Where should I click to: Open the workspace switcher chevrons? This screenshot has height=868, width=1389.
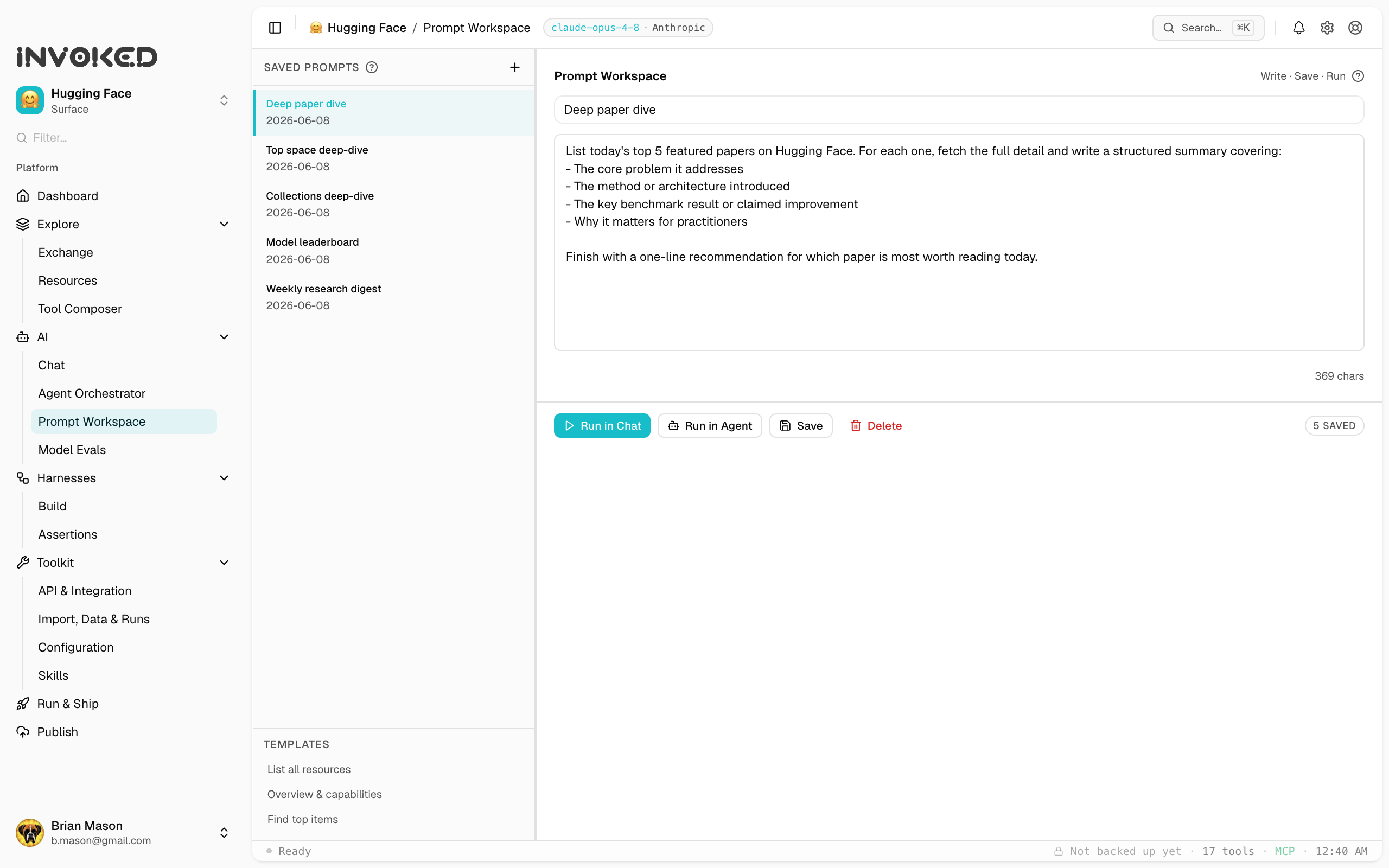click(x=224, y=100)
